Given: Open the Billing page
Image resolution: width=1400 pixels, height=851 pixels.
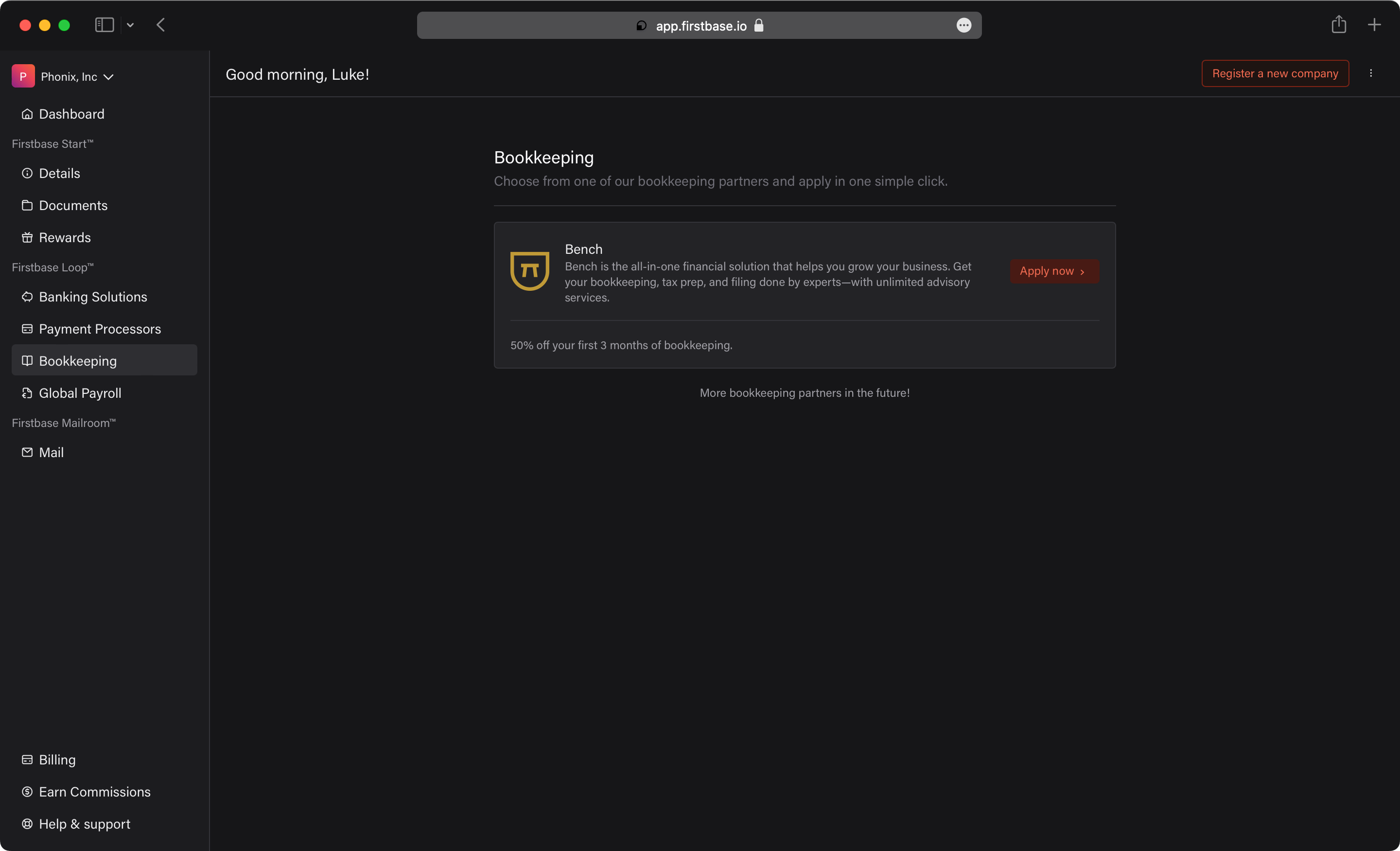Looking at the screenshot, I should click(57, 760).
